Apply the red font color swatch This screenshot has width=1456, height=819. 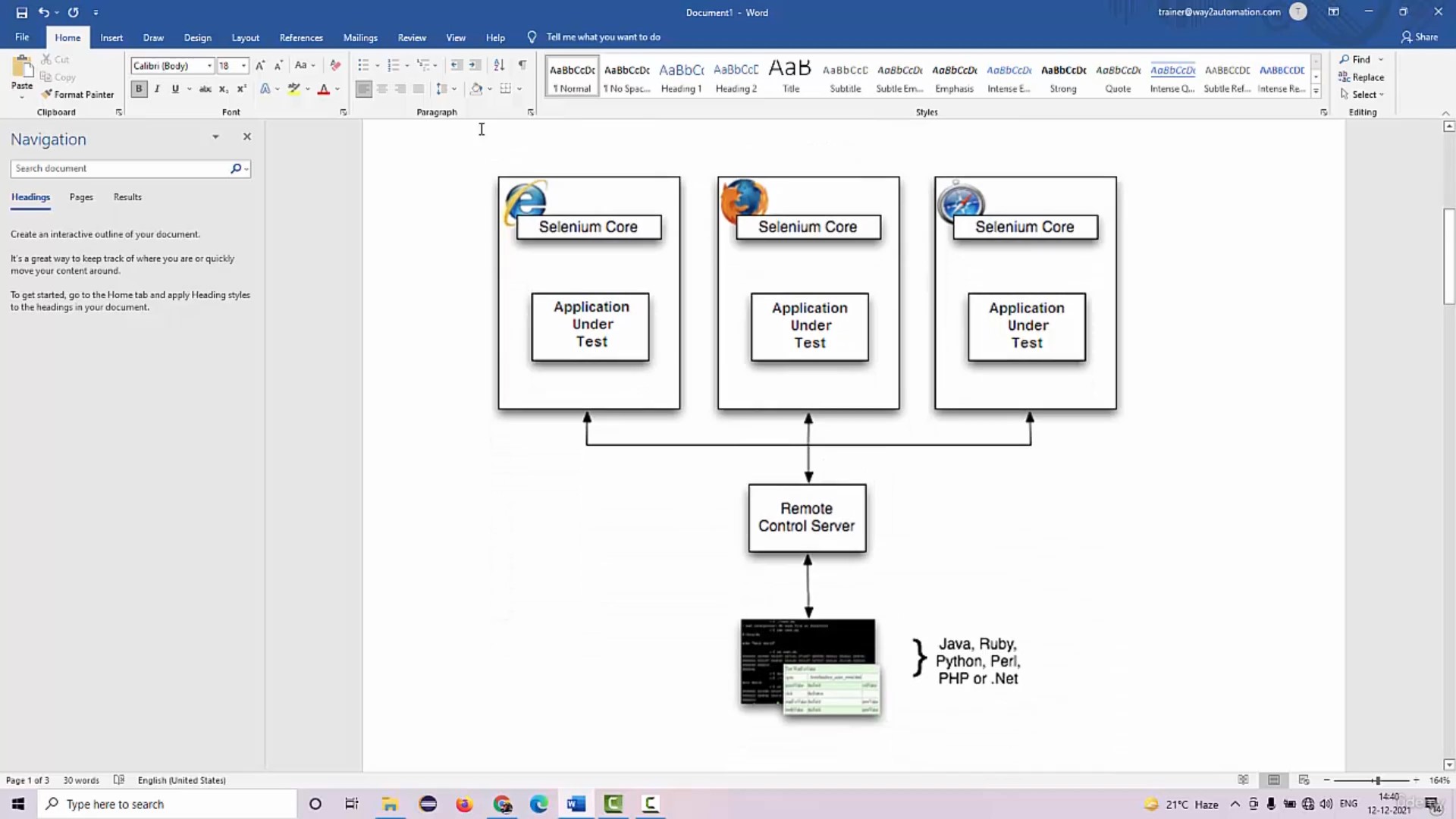324,89
